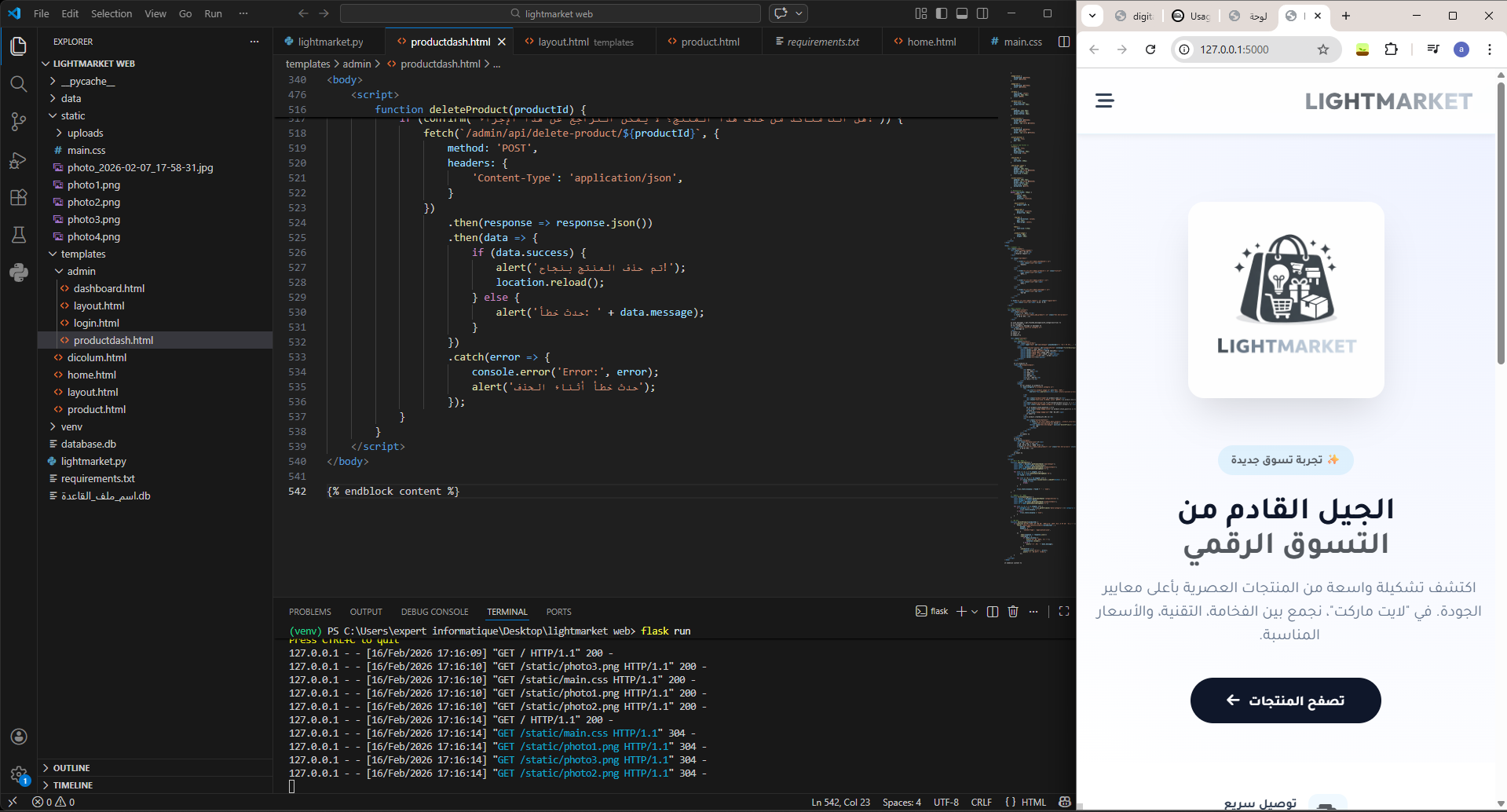Expand the venv folder
This screenshot has height=812, width=1507.
pos(71,426)
